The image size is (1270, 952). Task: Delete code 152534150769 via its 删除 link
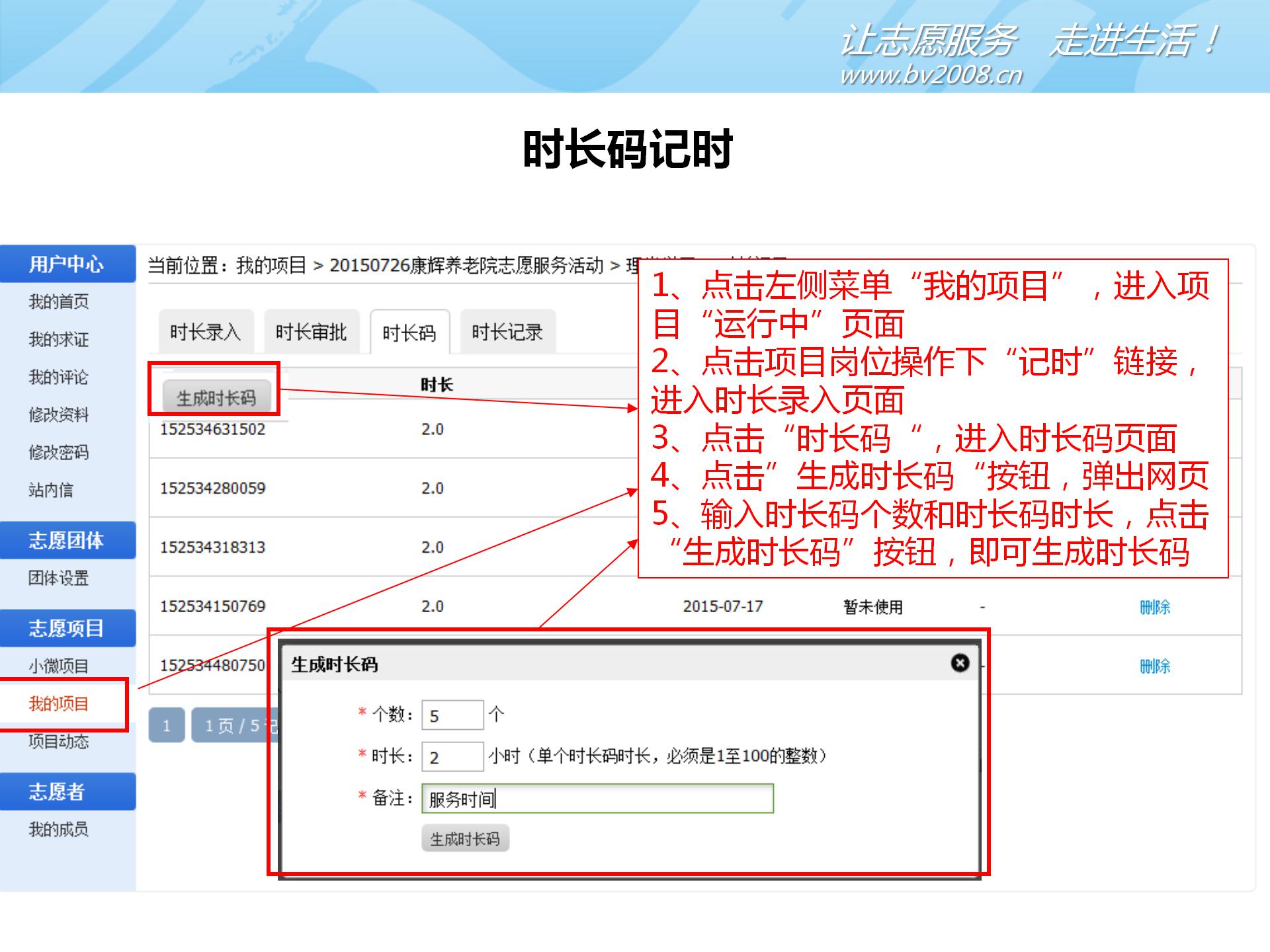[x=1158, y=607]
